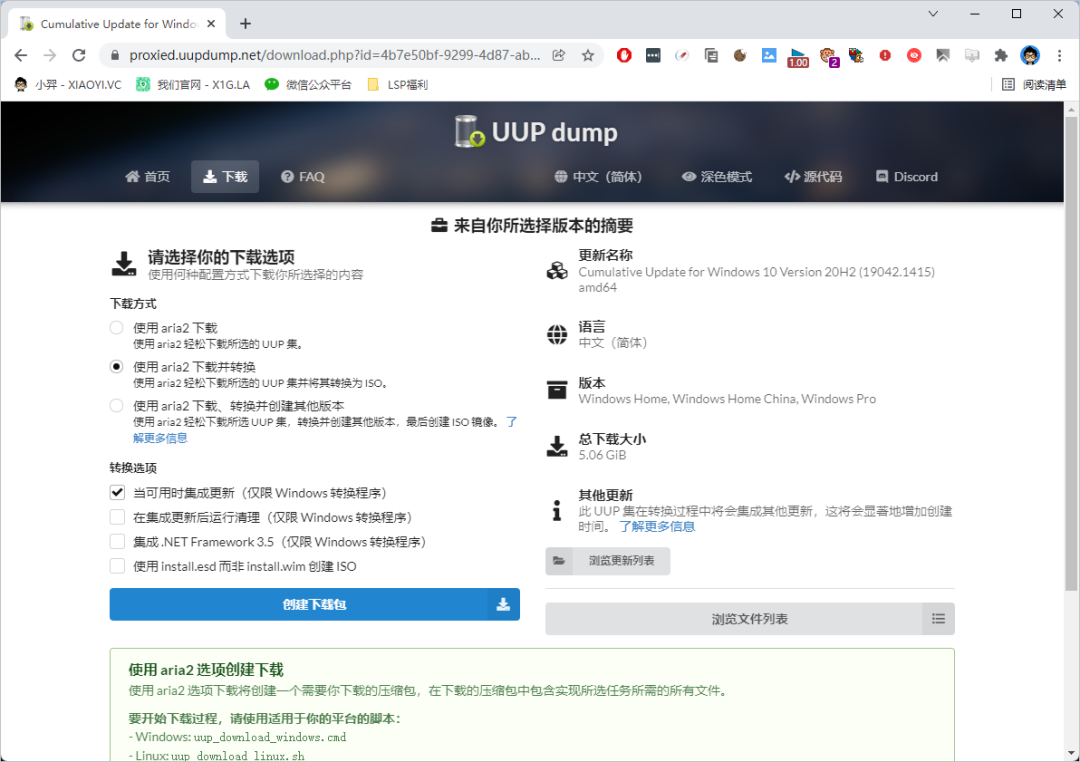Click the 浏览更新列表 button

tap(608, 561)
